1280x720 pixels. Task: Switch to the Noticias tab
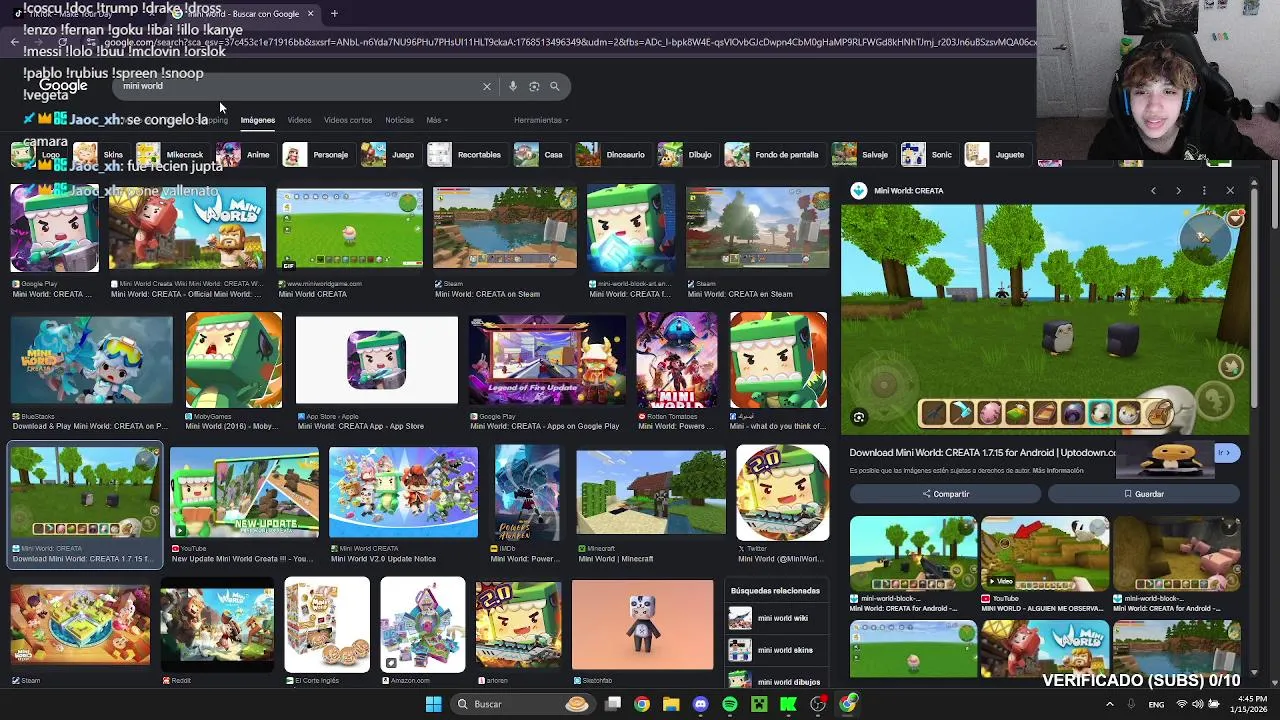click(399, 120)
